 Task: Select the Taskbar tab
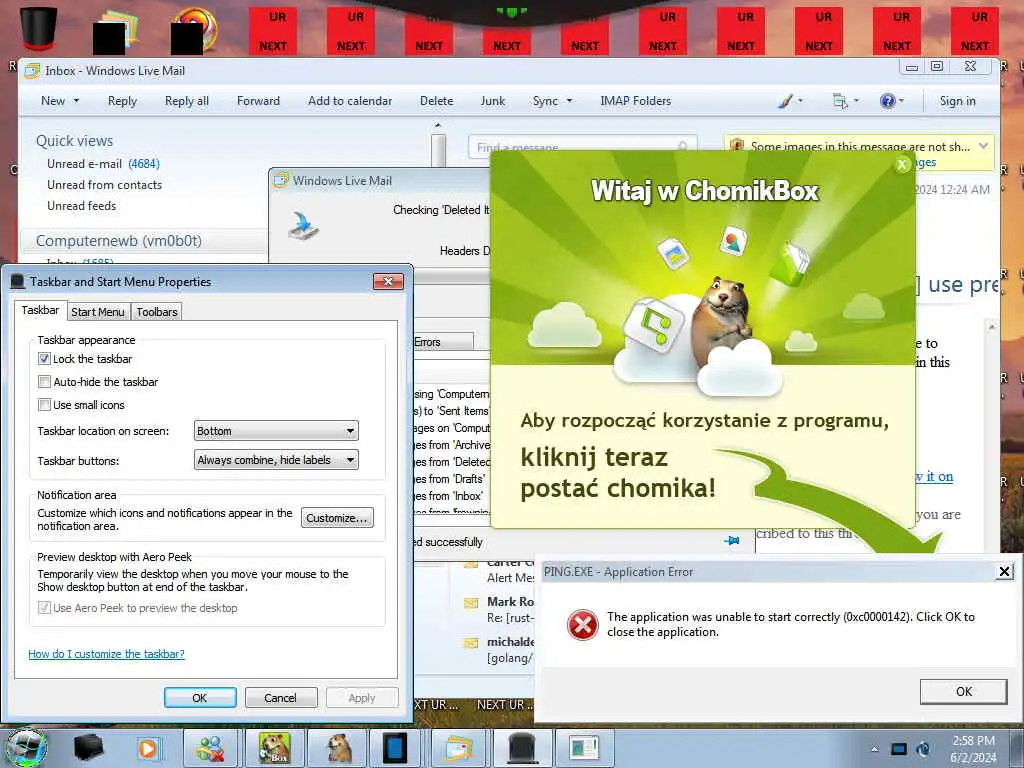tap(40, 310)
